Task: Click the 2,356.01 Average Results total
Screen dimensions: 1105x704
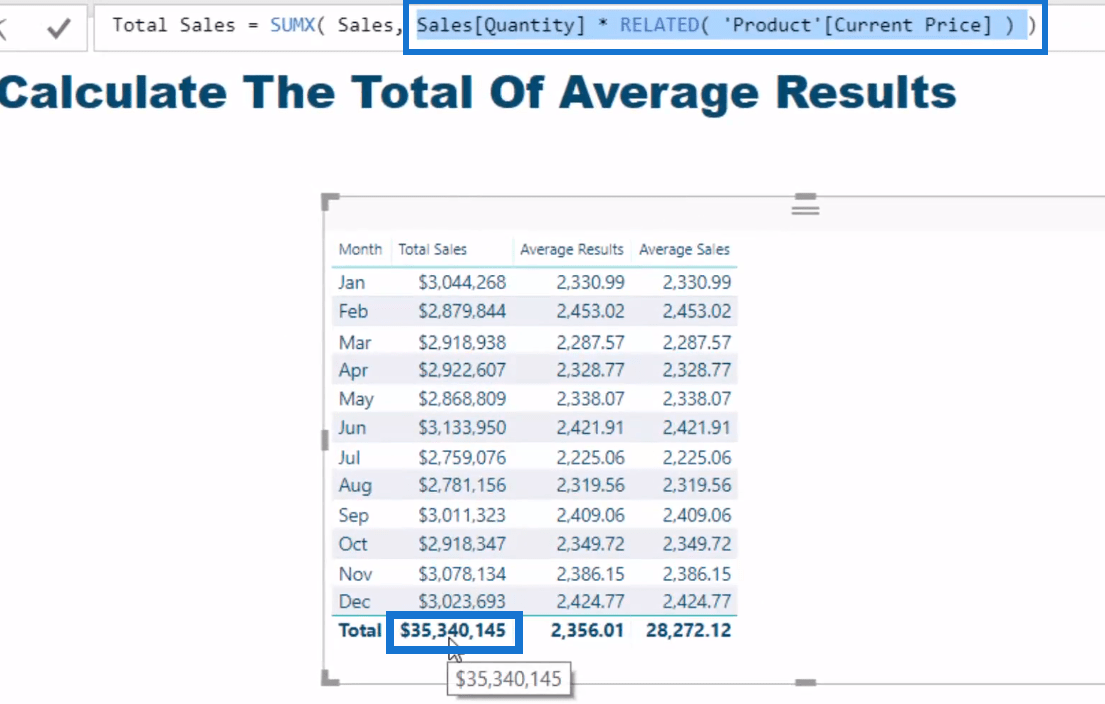Action: 587,631
